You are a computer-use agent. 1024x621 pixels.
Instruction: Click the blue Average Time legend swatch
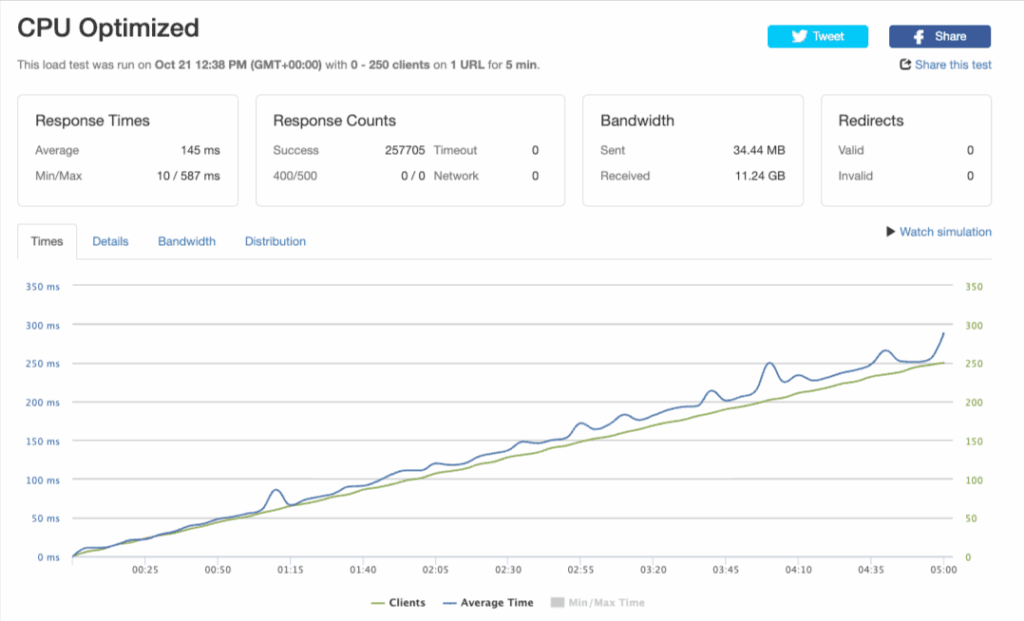[x=449, y=603]
